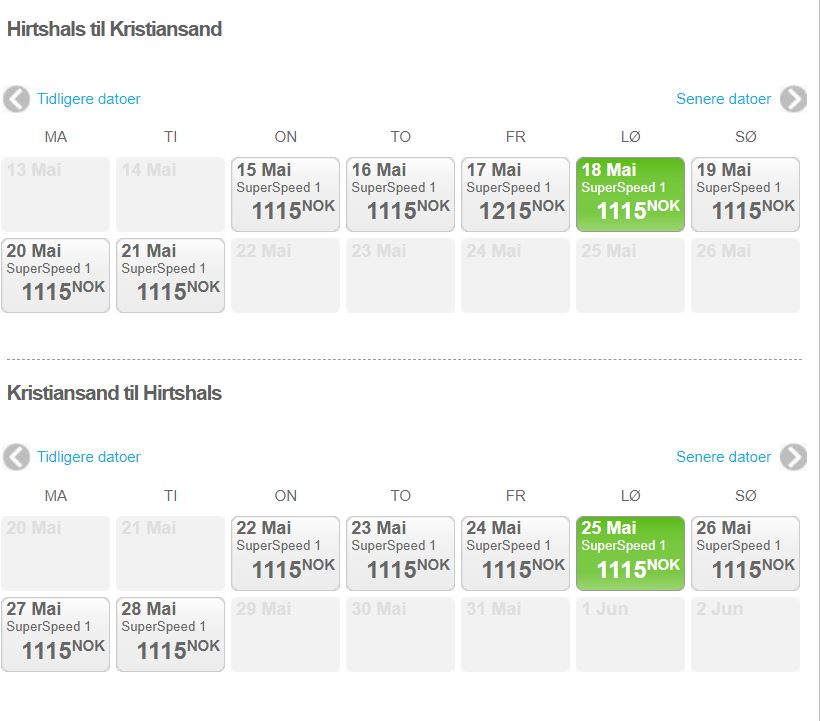The image size is (820, 721).
Task: Open 'Tidligere datoer' link for outbound trip
Action: [89, 99]
